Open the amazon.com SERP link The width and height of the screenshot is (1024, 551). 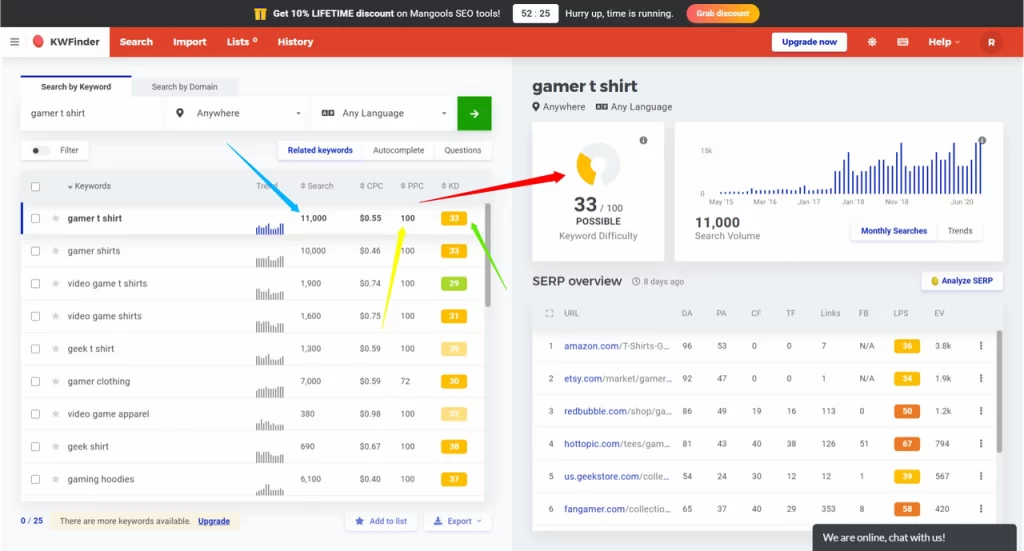[x=616, y=346]
